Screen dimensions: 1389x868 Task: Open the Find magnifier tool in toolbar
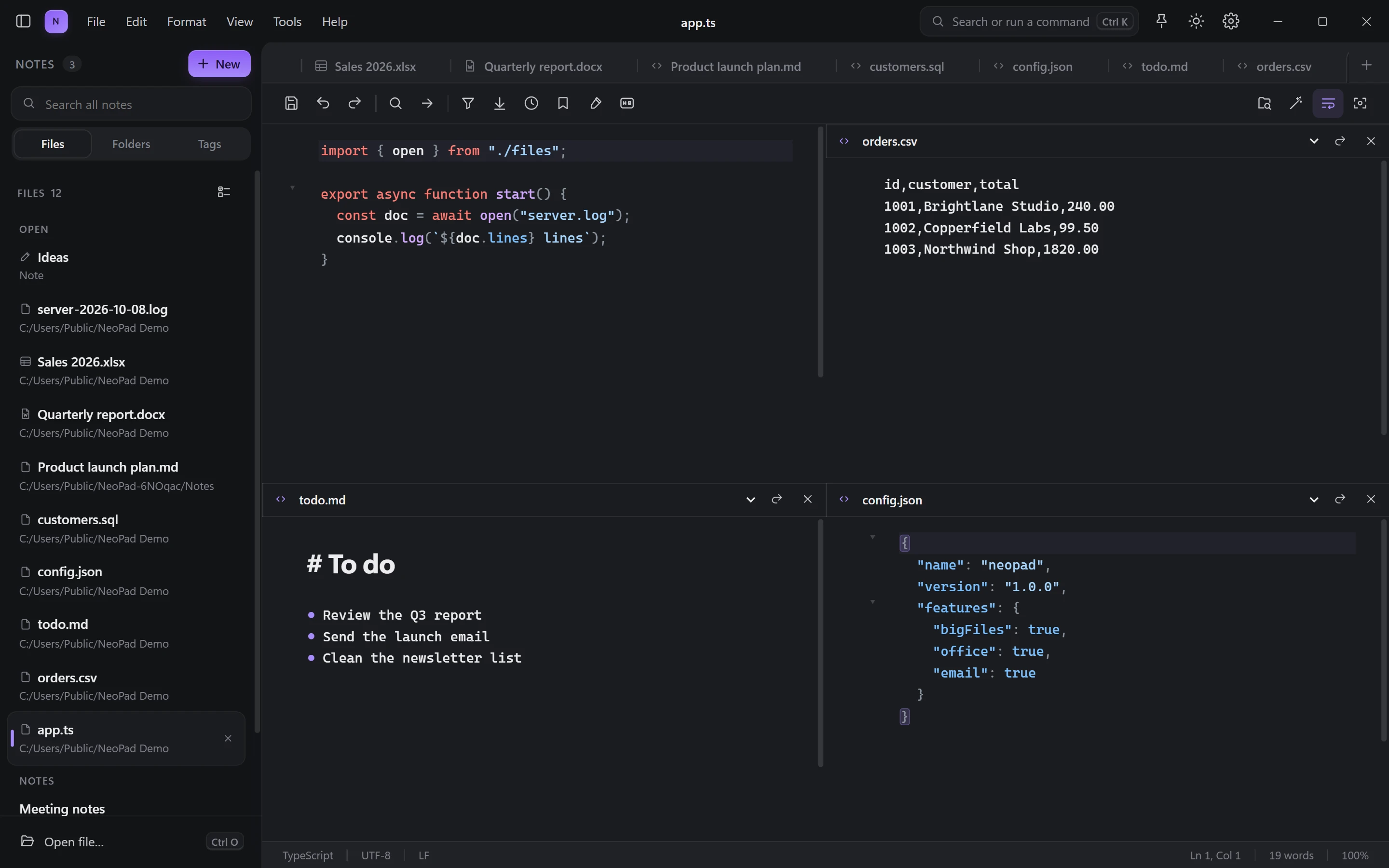[395, 103]
